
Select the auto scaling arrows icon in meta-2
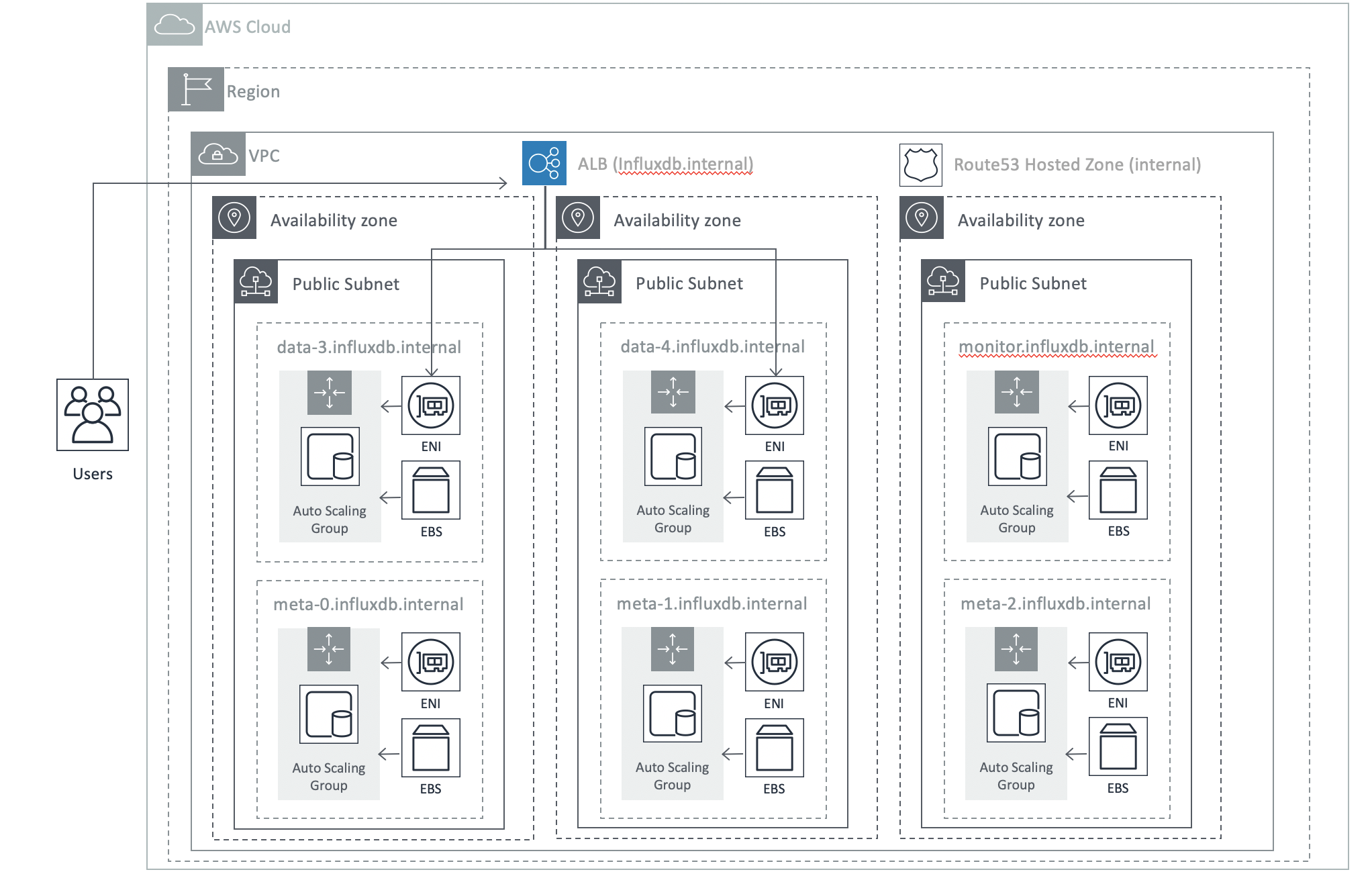1016,649
